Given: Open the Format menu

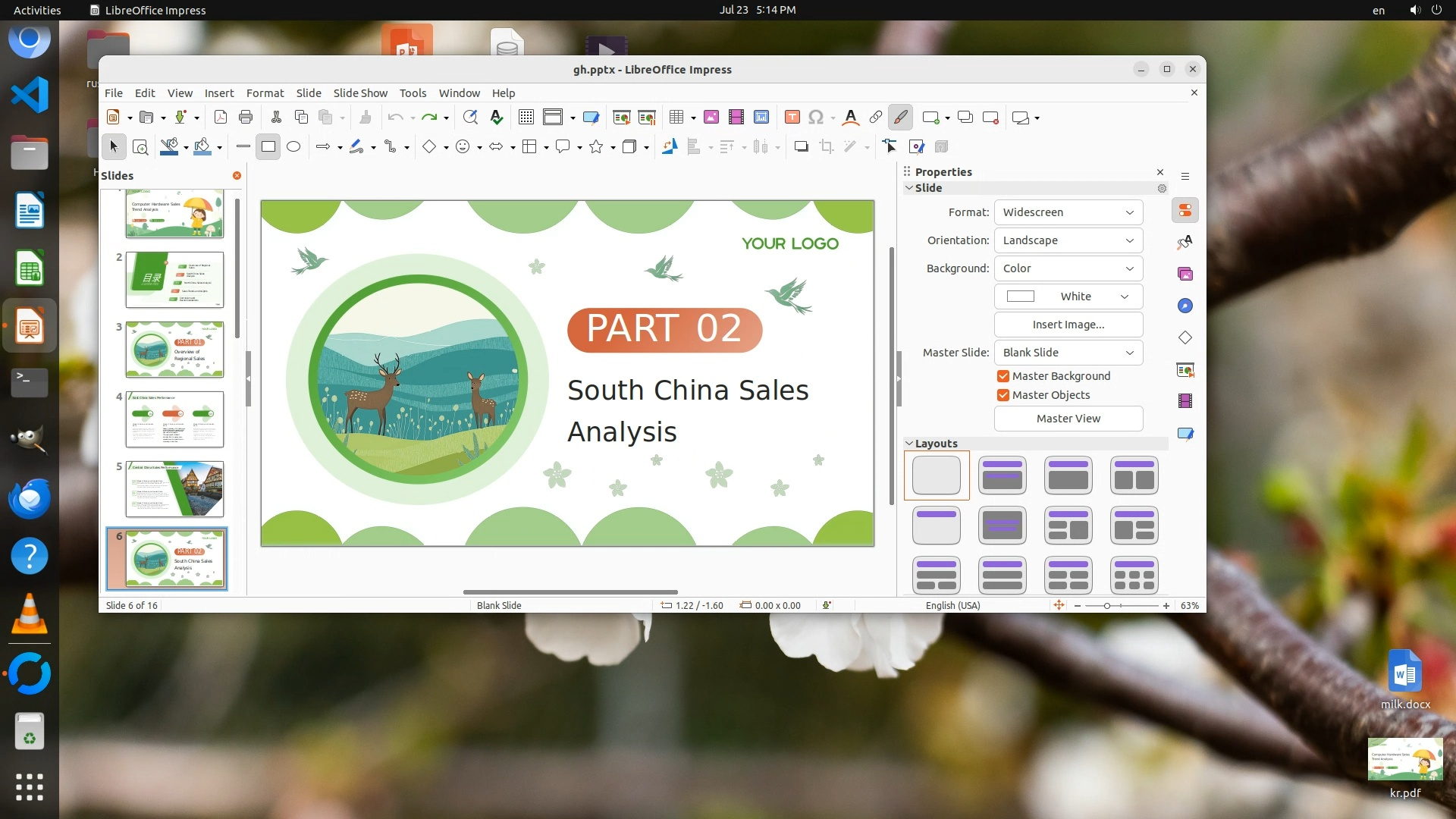Looking at the screenshot, I should pyautogui.click(x=265, y=93).
